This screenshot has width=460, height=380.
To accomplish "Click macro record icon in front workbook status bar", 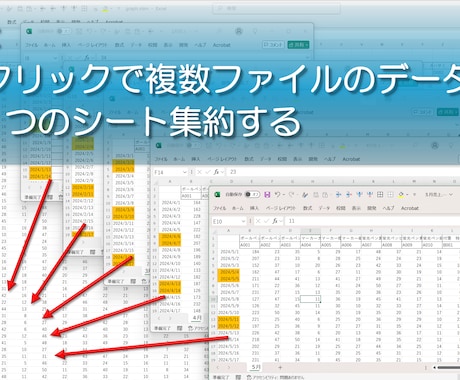I will tap(238, 377).
